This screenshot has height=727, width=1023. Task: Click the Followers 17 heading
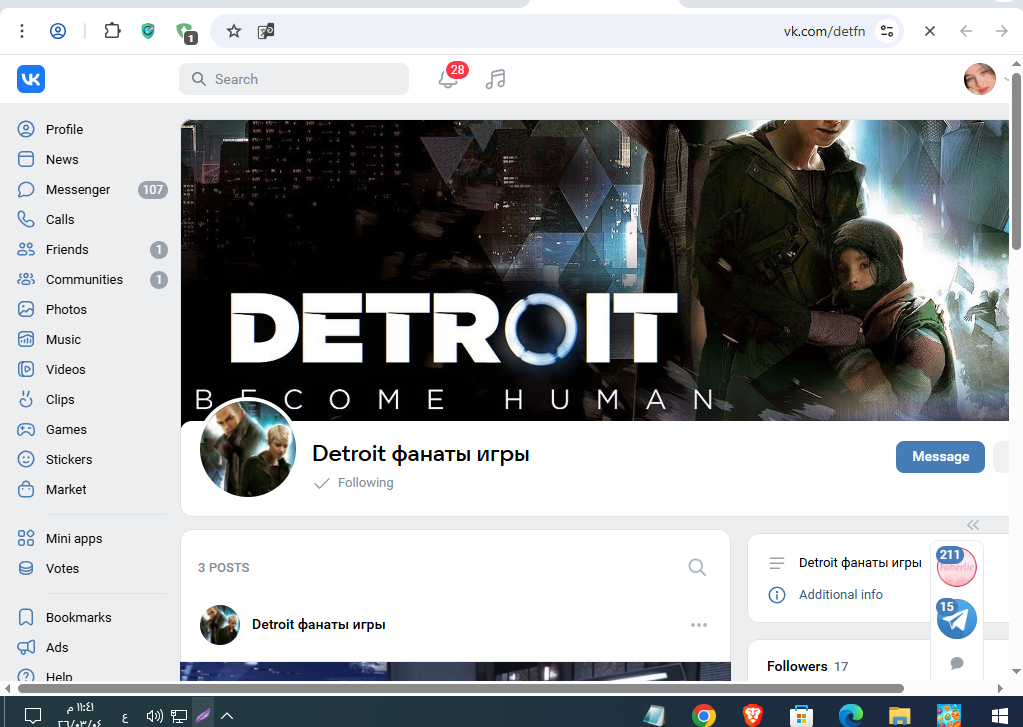click(x=807, y=666)
